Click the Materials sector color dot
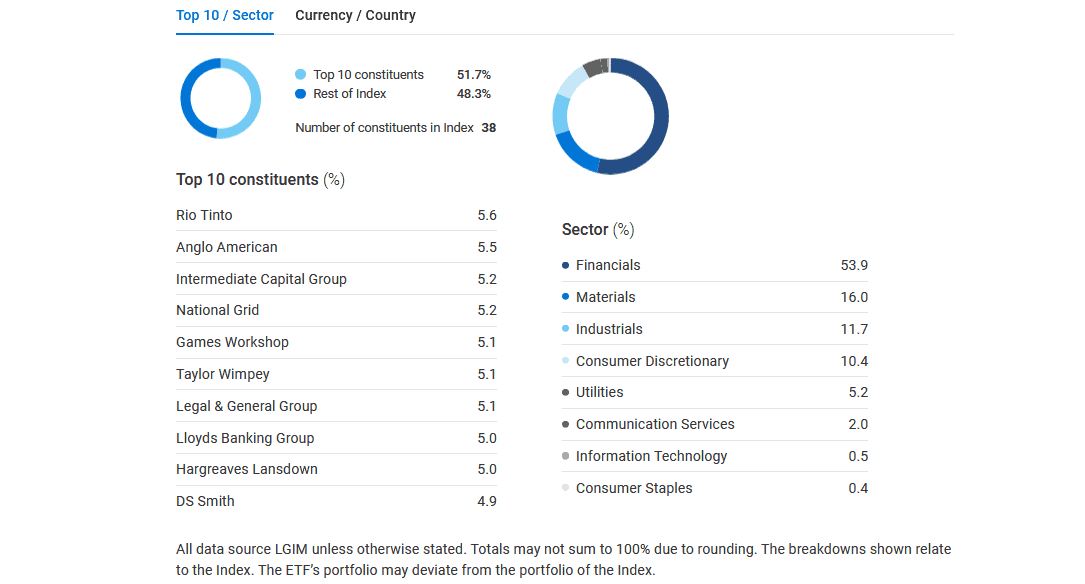The width and height of the screenshot is (1085, 584). 566,297
